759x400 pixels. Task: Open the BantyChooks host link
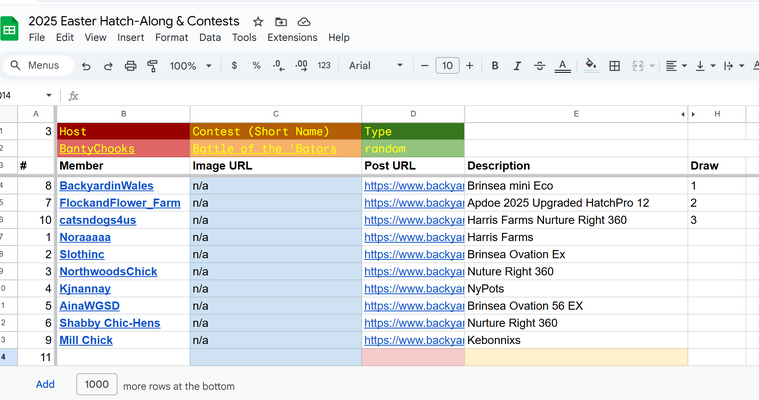[x=97, y=149]
